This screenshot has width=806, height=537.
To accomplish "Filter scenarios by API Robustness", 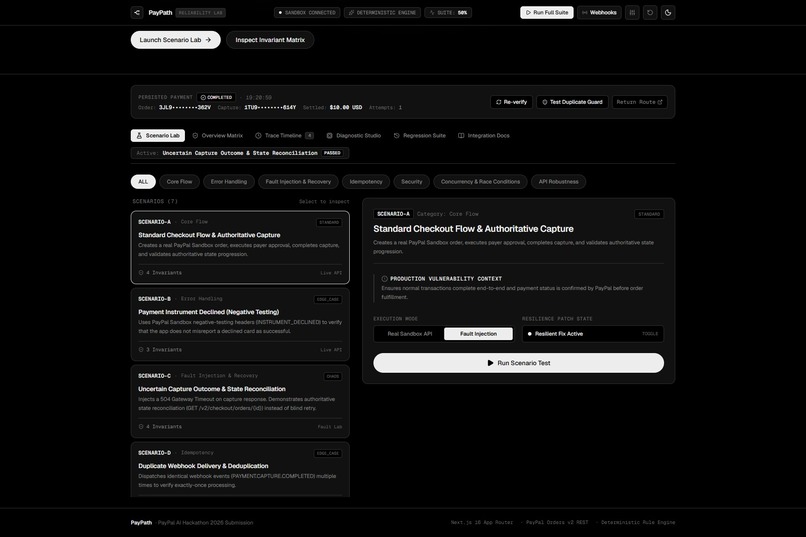I will point(558,181).
